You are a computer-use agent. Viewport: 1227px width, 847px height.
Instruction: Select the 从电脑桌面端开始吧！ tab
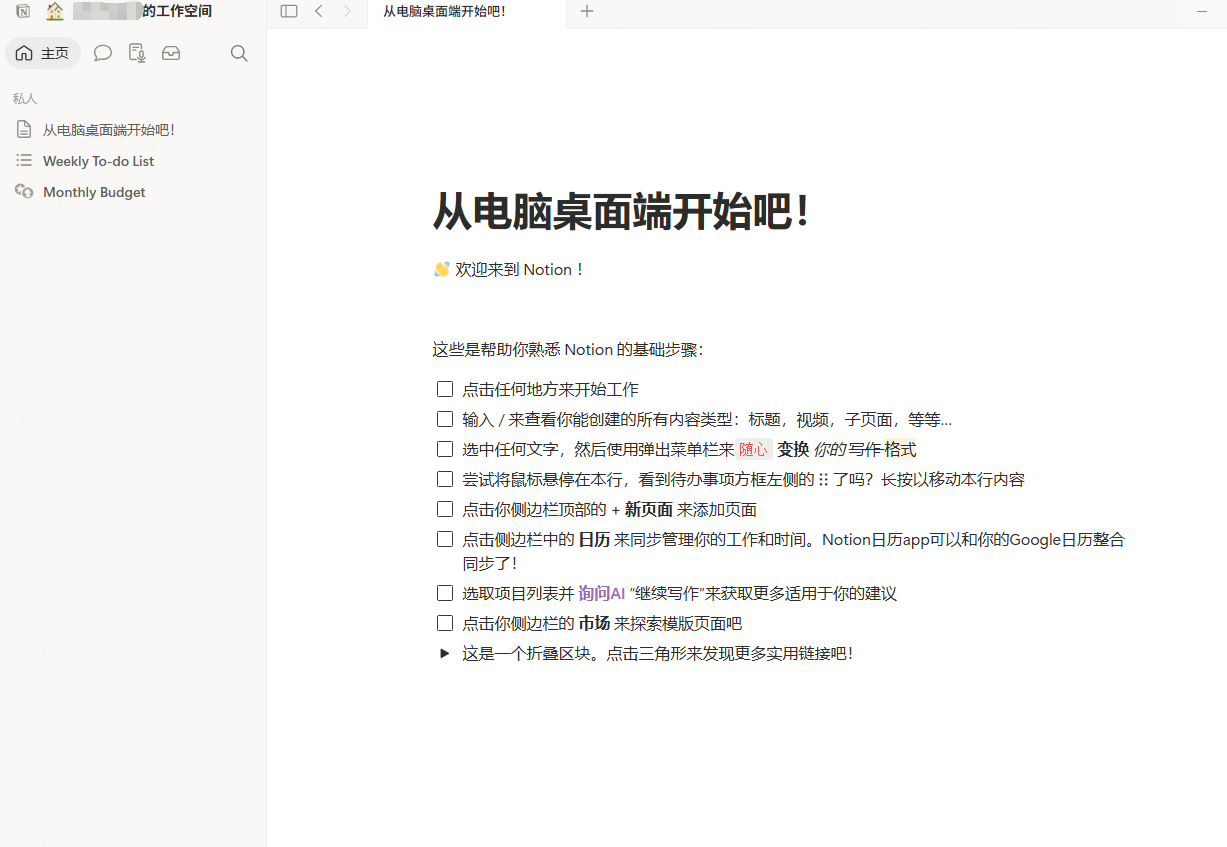click(466, 12)
